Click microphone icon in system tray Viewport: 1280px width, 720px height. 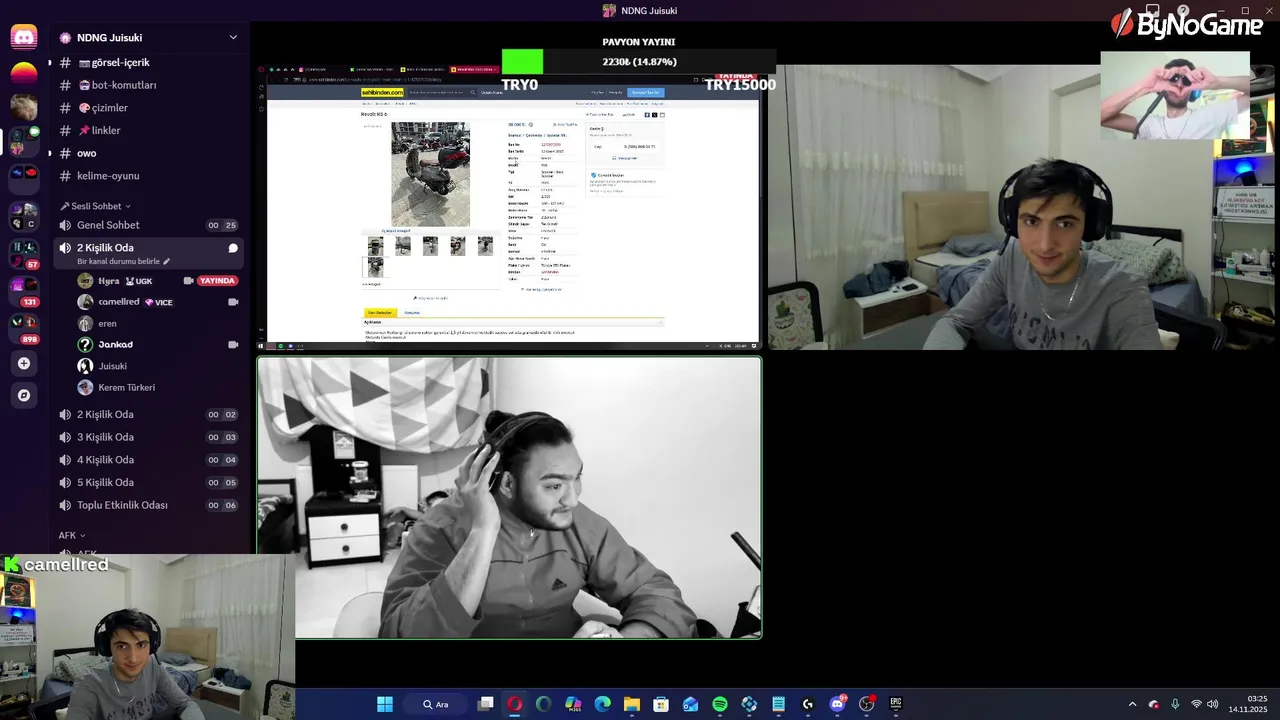click(x=1175, y=704)
